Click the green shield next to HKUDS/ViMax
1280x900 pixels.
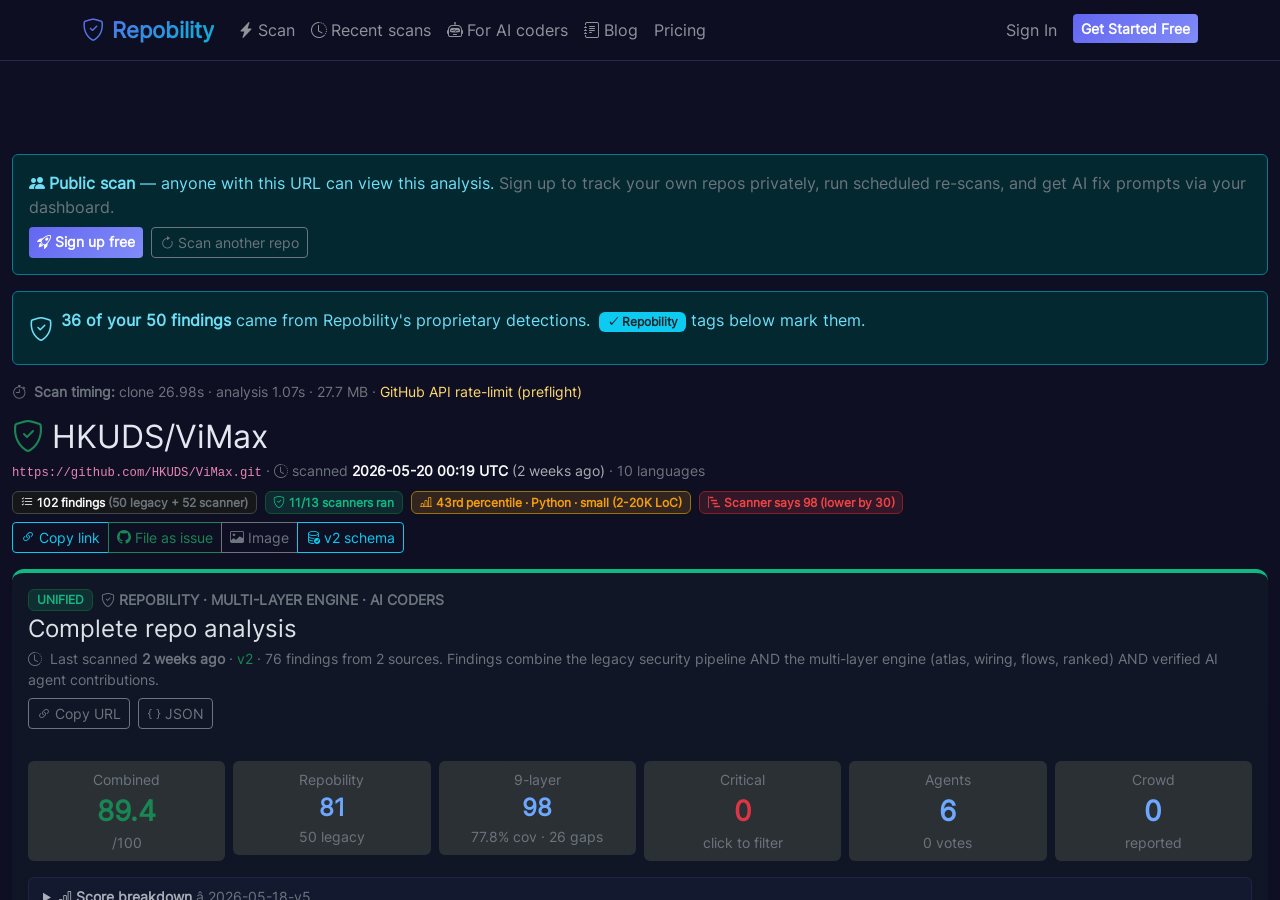[x=28, y=436]
